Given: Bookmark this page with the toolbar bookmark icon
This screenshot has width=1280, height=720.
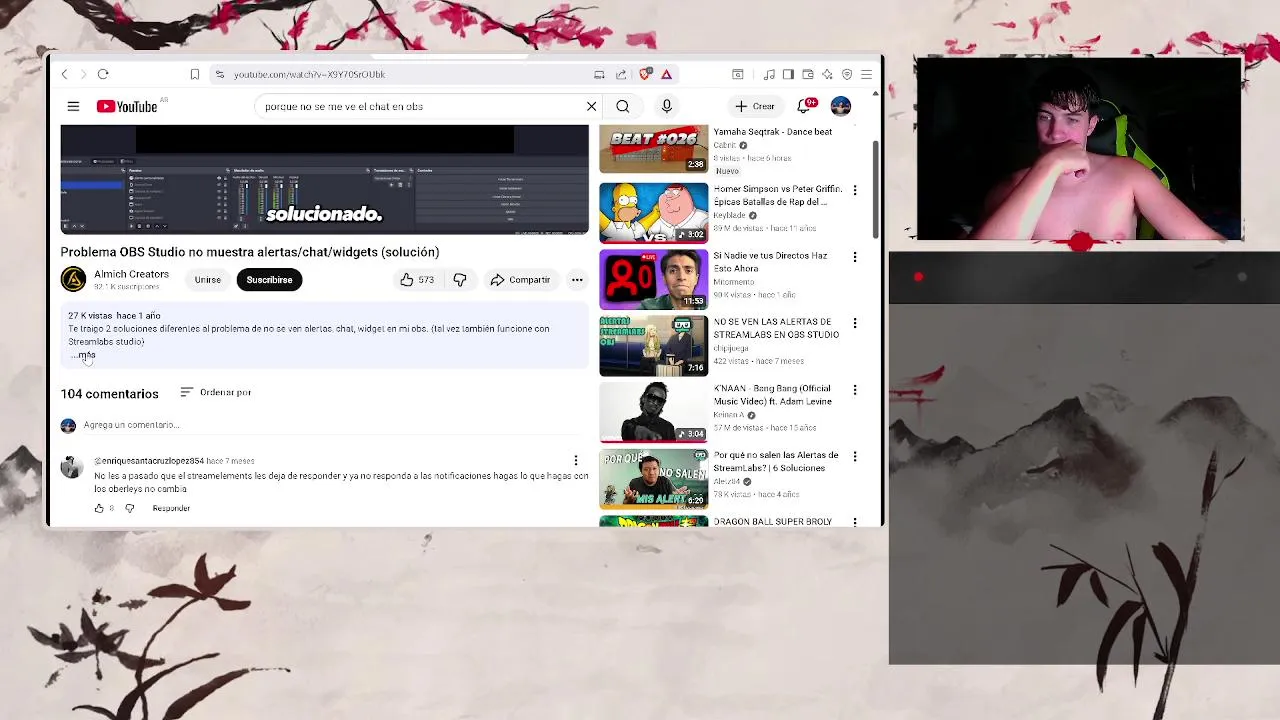Looking at the screenshot, I should 194,74.
